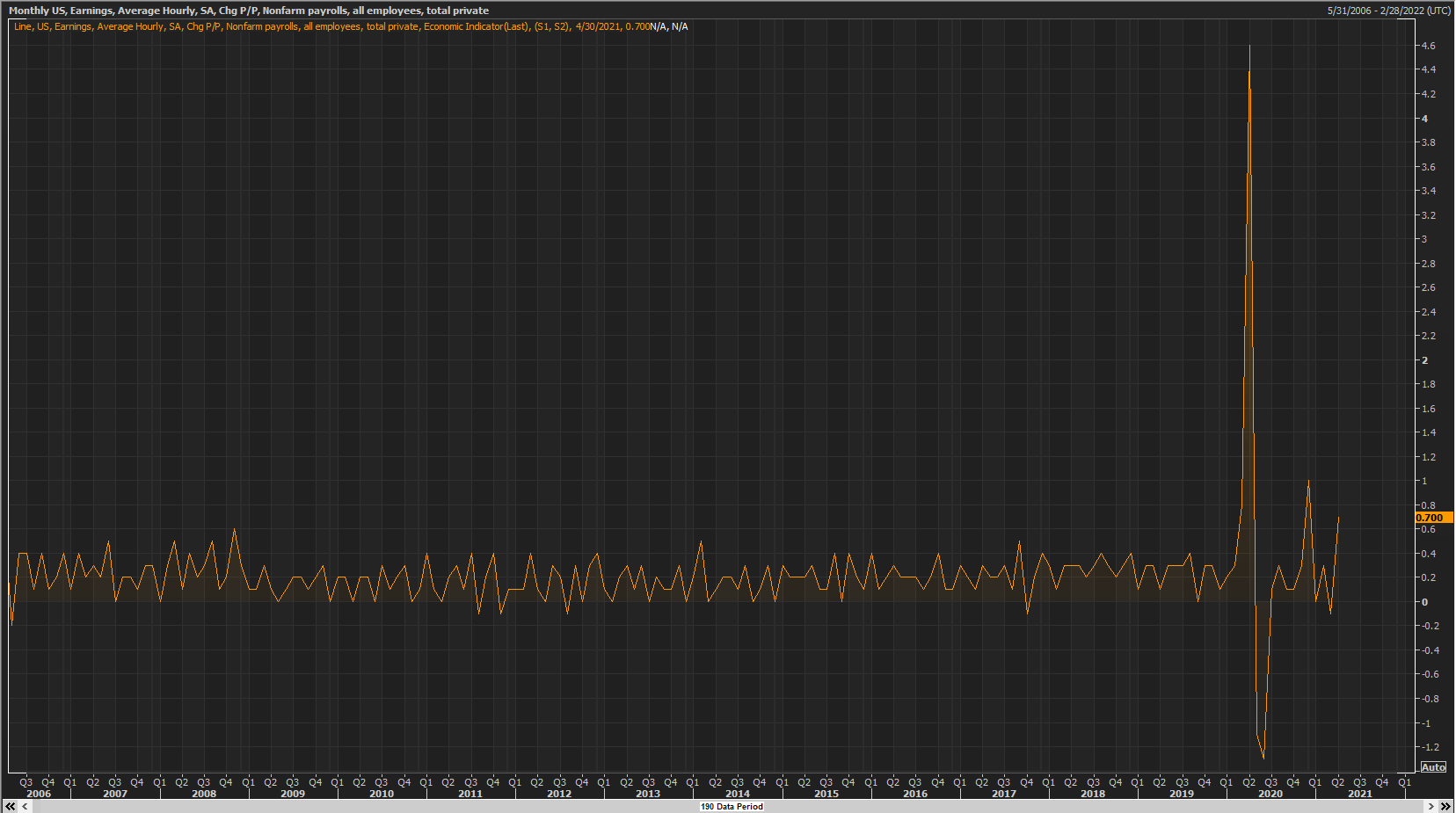Click the '190 Data Period' label
This screenshot has width=1456, height=813.
(x=732, y=806)
